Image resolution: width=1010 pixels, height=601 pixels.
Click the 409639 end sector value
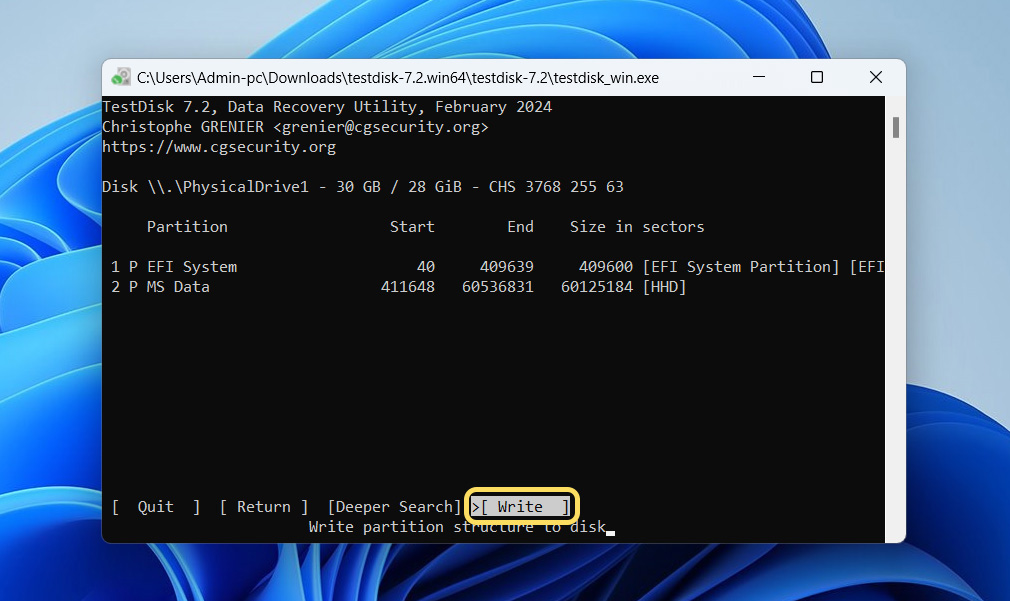[506, 267]
